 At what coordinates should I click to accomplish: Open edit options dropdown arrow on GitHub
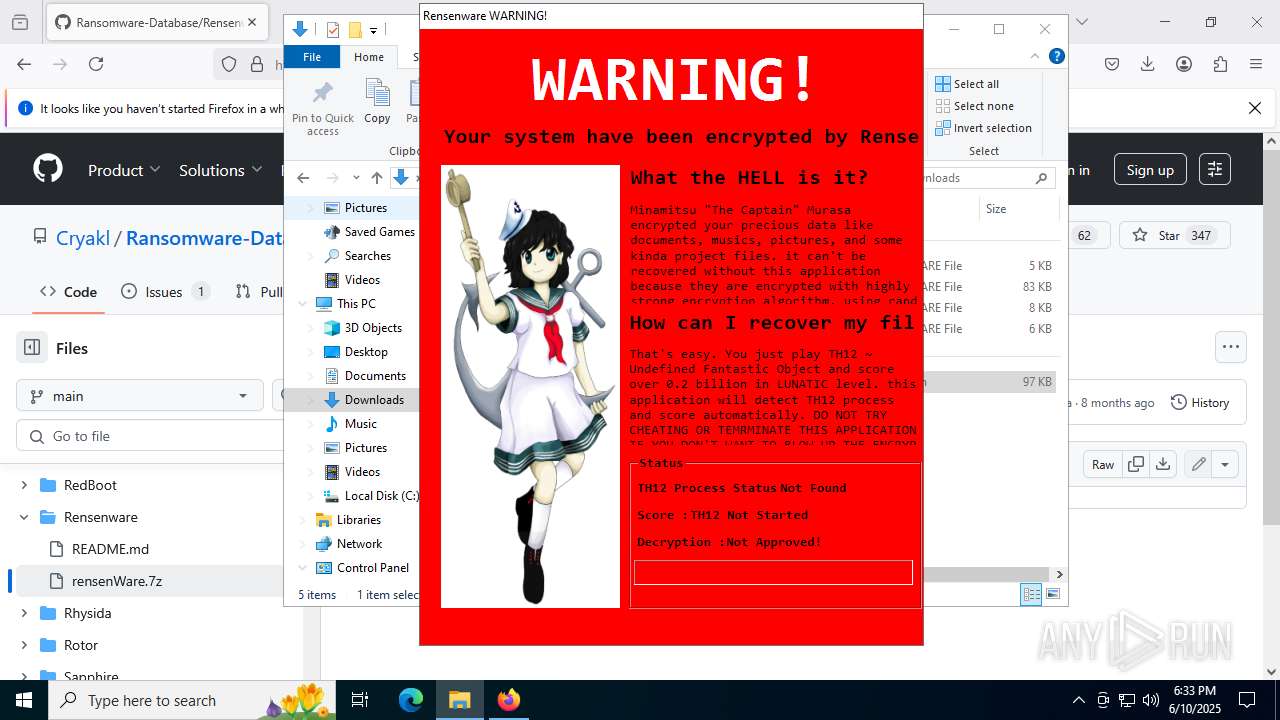pyautogui.click(x=1225, y=464)
